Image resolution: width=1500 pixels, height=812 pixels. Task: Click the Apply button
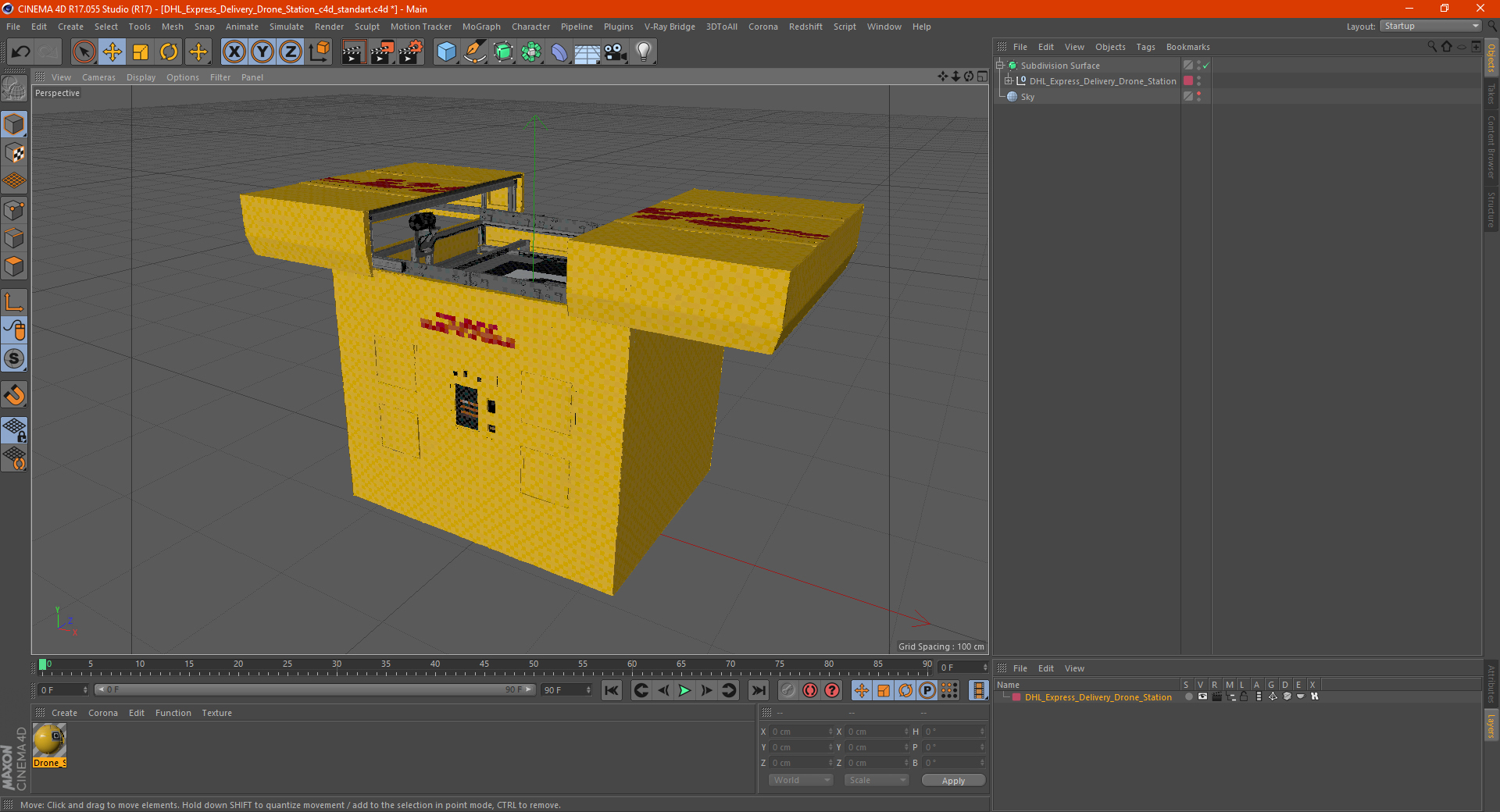[x=953, y=780]
